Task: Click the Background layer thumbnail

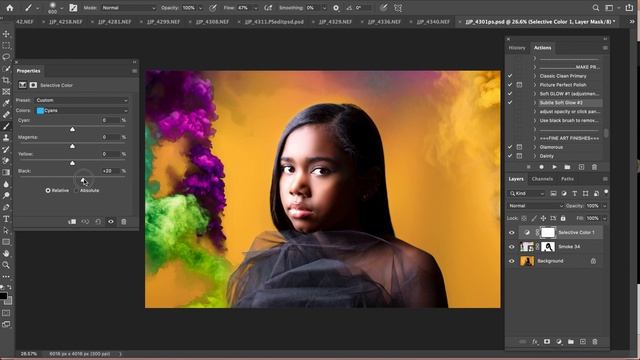Action: pyautogui.click(x=527, y=261)
